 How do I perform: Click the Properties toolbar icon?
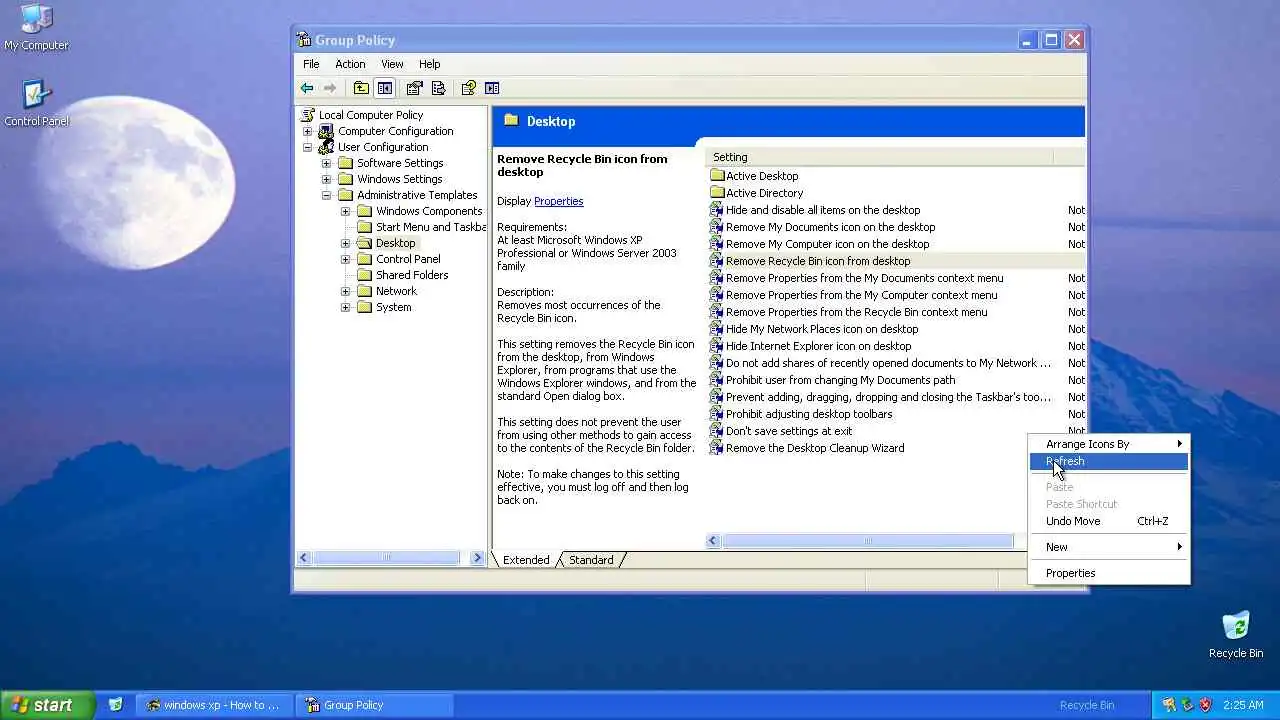point(415,88)
